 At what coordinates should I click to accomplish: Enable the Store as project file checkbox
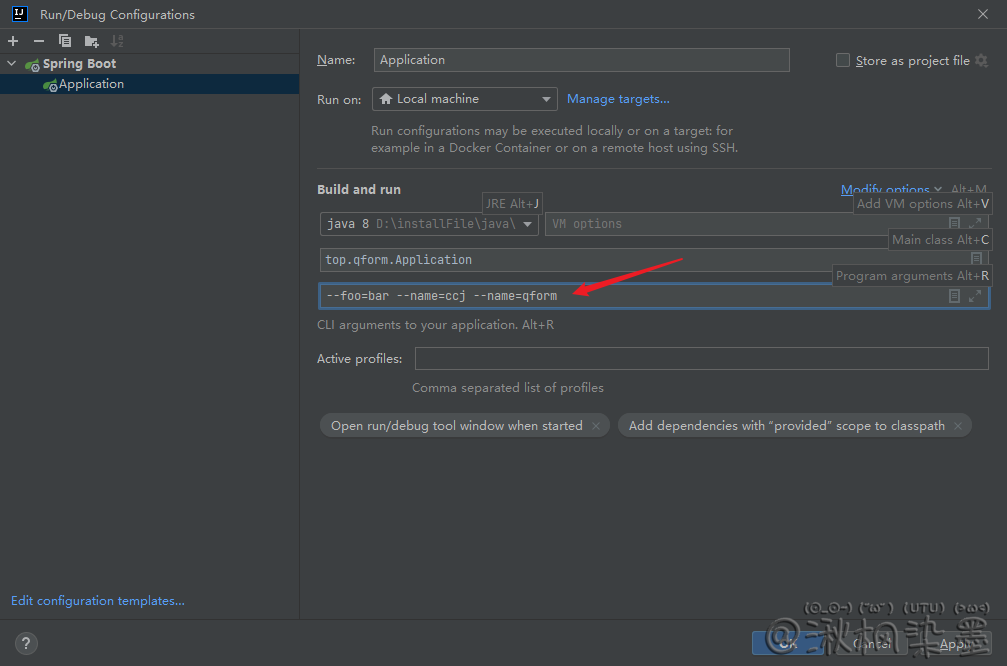(843, 61)
